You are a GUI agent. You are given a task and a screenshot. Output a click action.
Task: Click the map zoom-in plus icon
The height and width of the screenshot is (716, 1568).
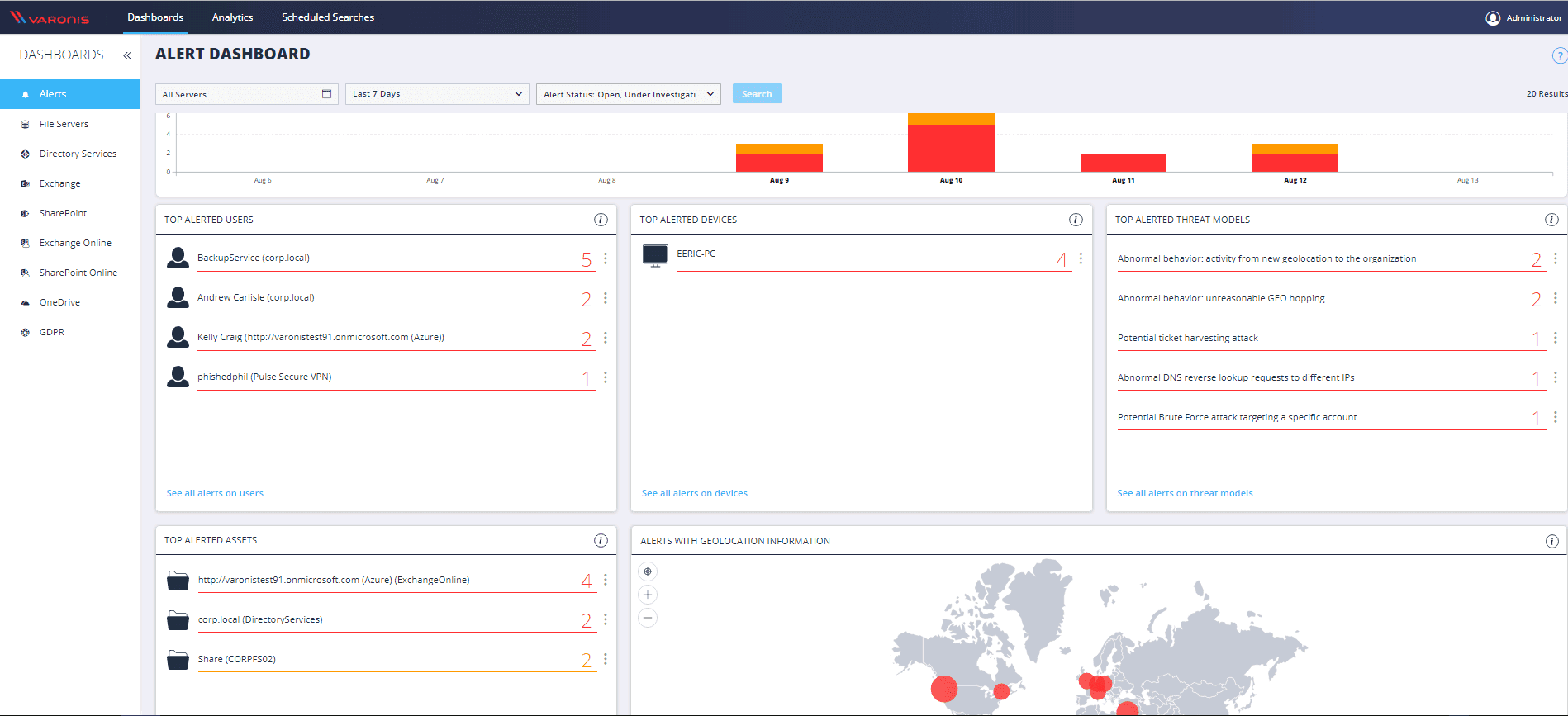coord(648,595)
